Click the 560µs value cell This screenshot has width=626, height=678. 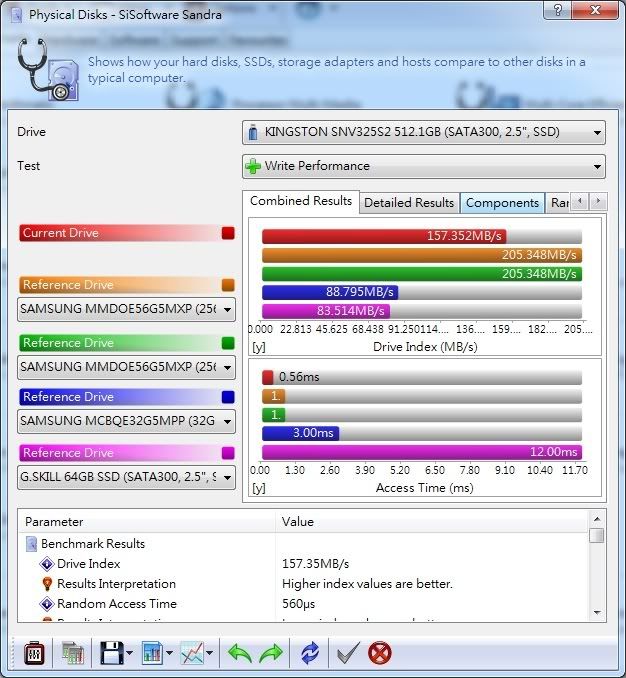298,604
